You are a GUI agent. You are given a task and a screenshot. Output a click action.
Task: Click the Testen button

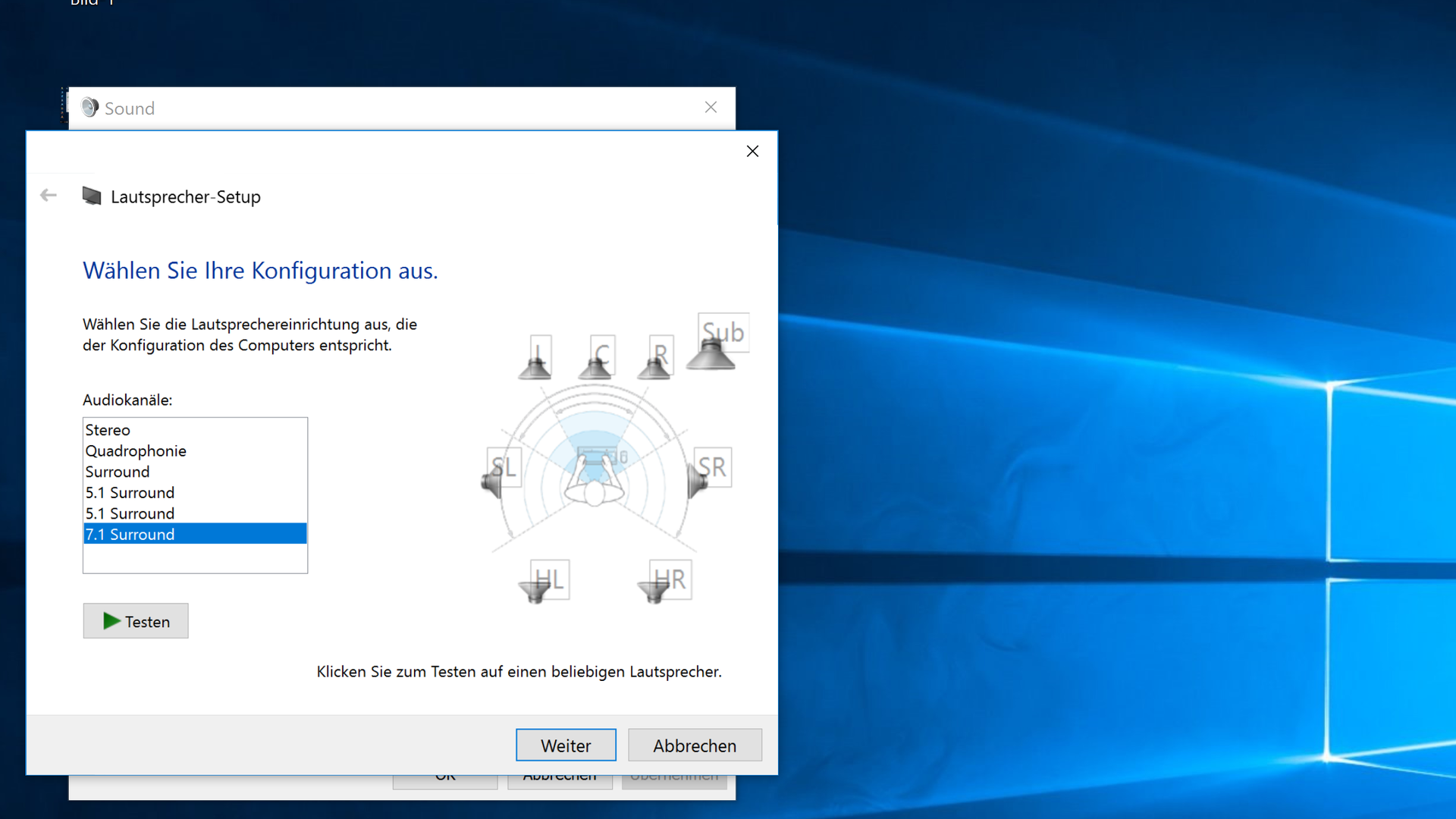click(136, 621)
